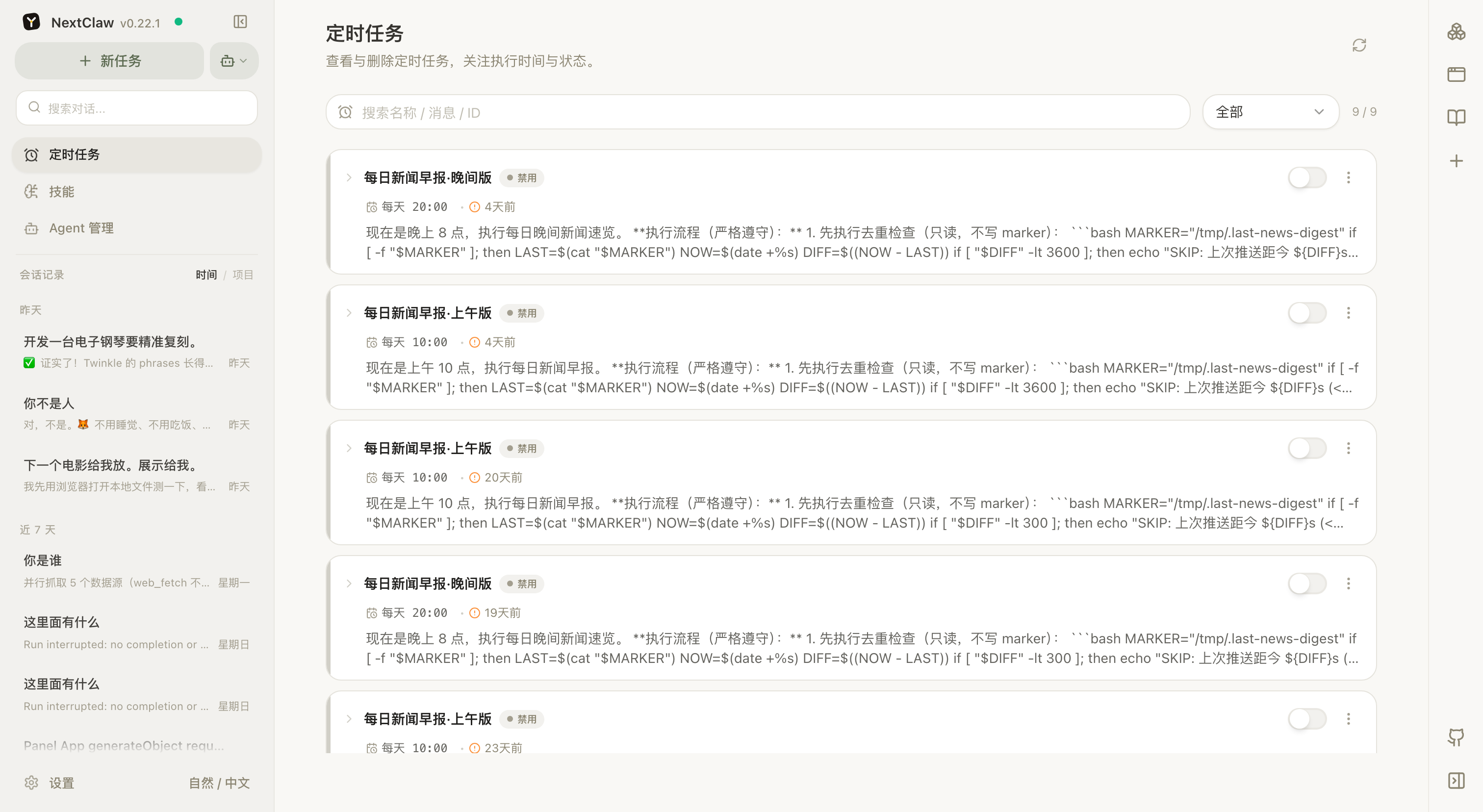This screenshot has width=1483, height=812.
Task: Sort conversations by 时间
Action: 206,275
